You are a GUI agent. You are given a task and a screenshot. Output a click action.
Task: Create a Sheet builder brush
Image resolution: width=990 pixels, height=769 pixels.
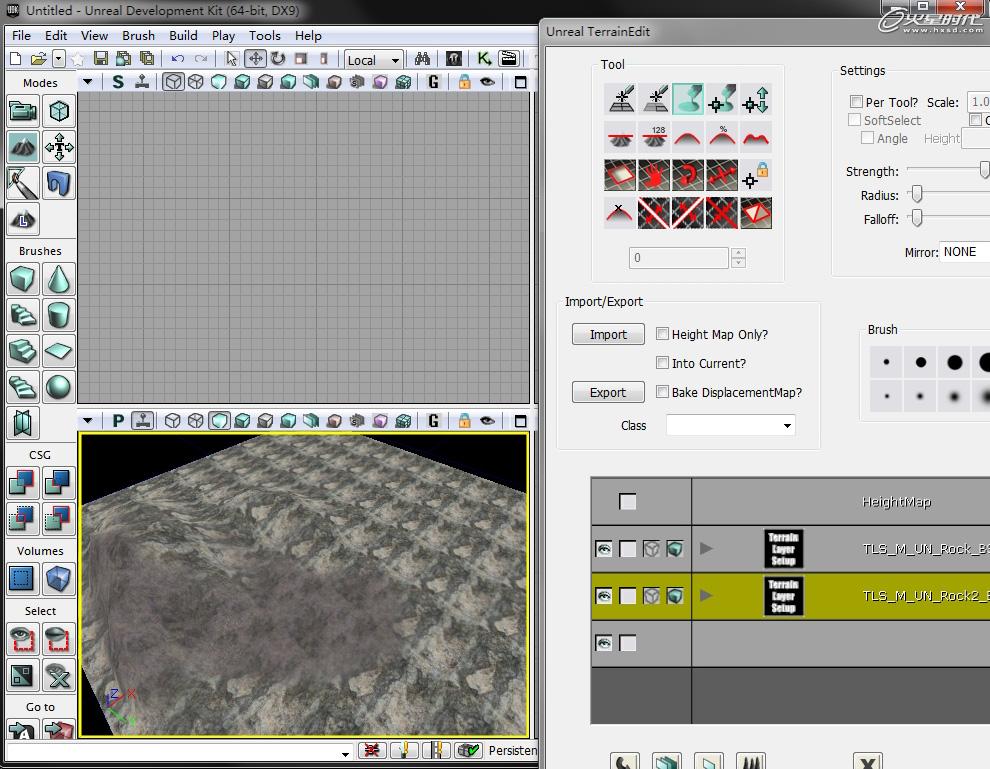pos(59,352)
